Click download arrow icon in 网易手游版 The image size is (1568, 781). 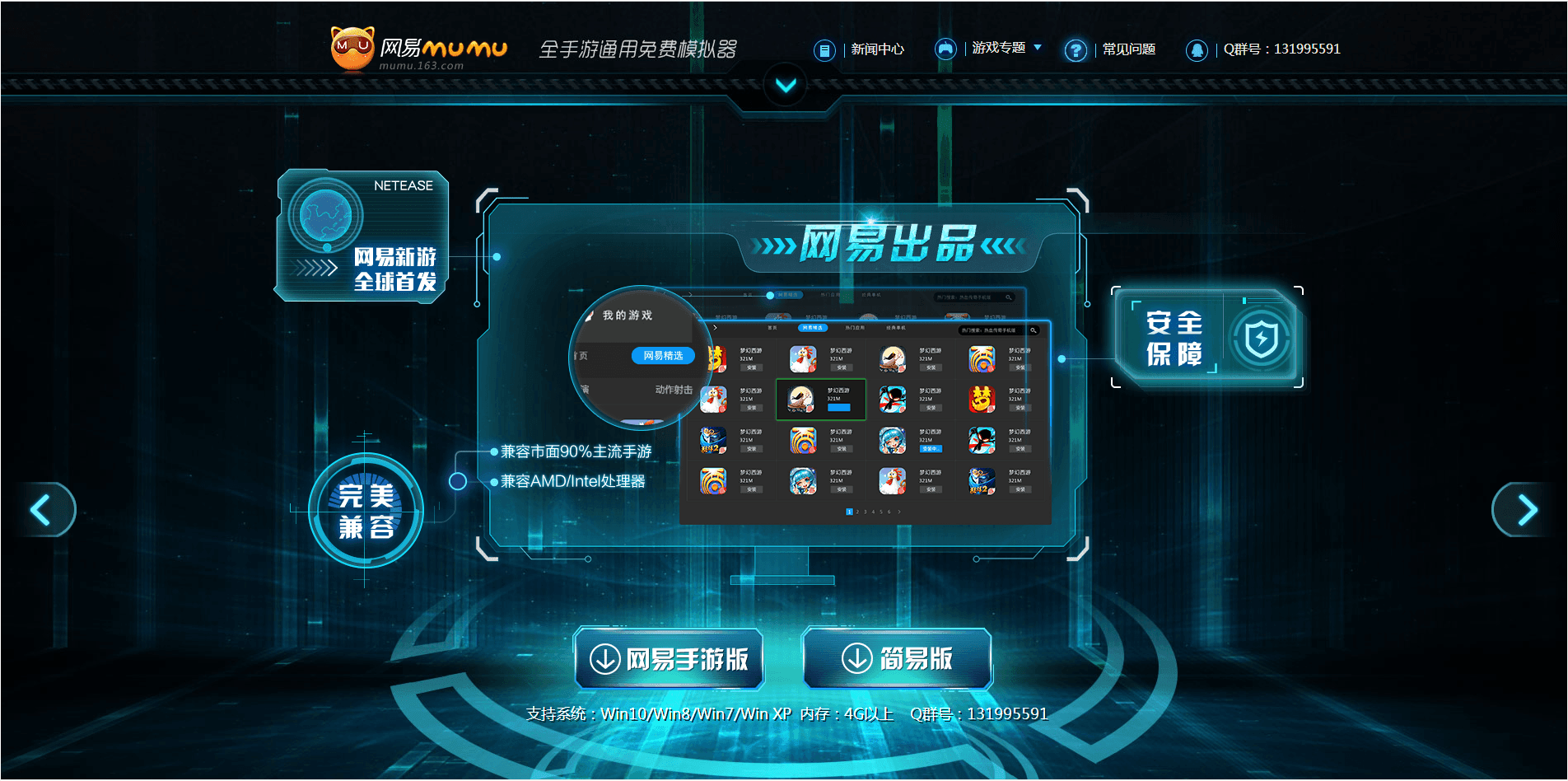click(605, 659)
